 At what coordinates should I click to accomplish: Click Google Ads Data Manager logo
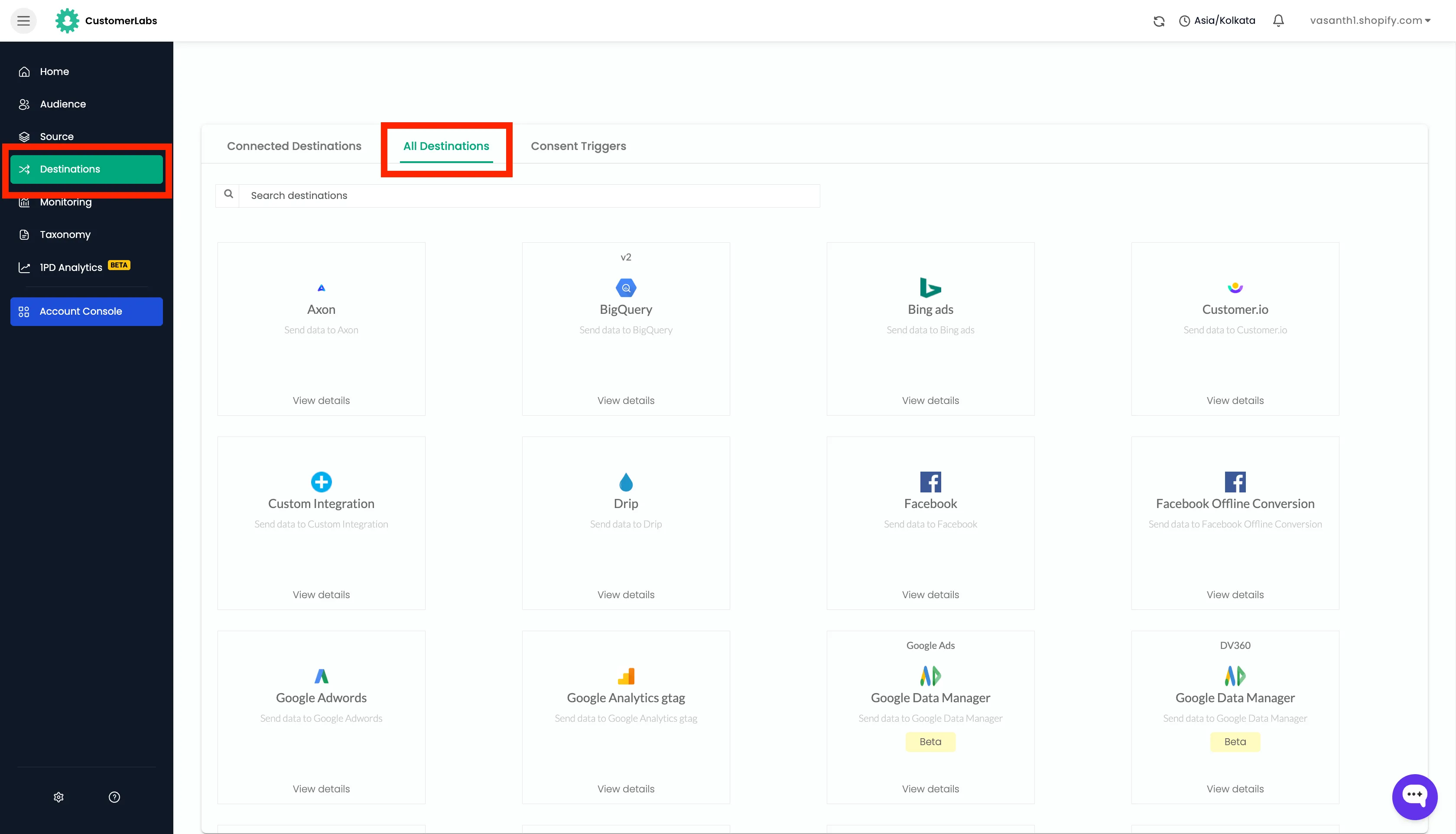click(930, 676)
